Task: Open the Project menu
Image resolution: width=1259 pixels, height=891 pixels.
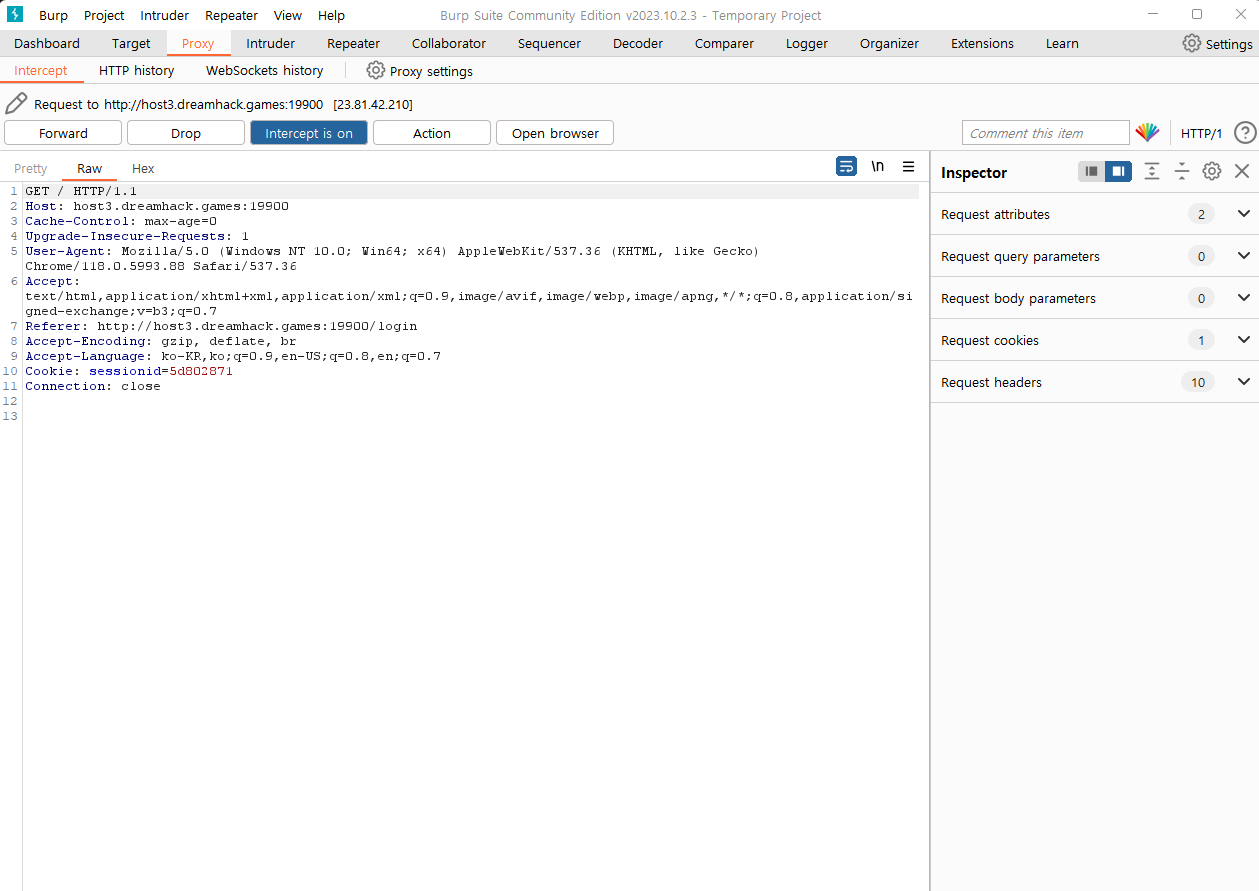Action: [104, 15]
